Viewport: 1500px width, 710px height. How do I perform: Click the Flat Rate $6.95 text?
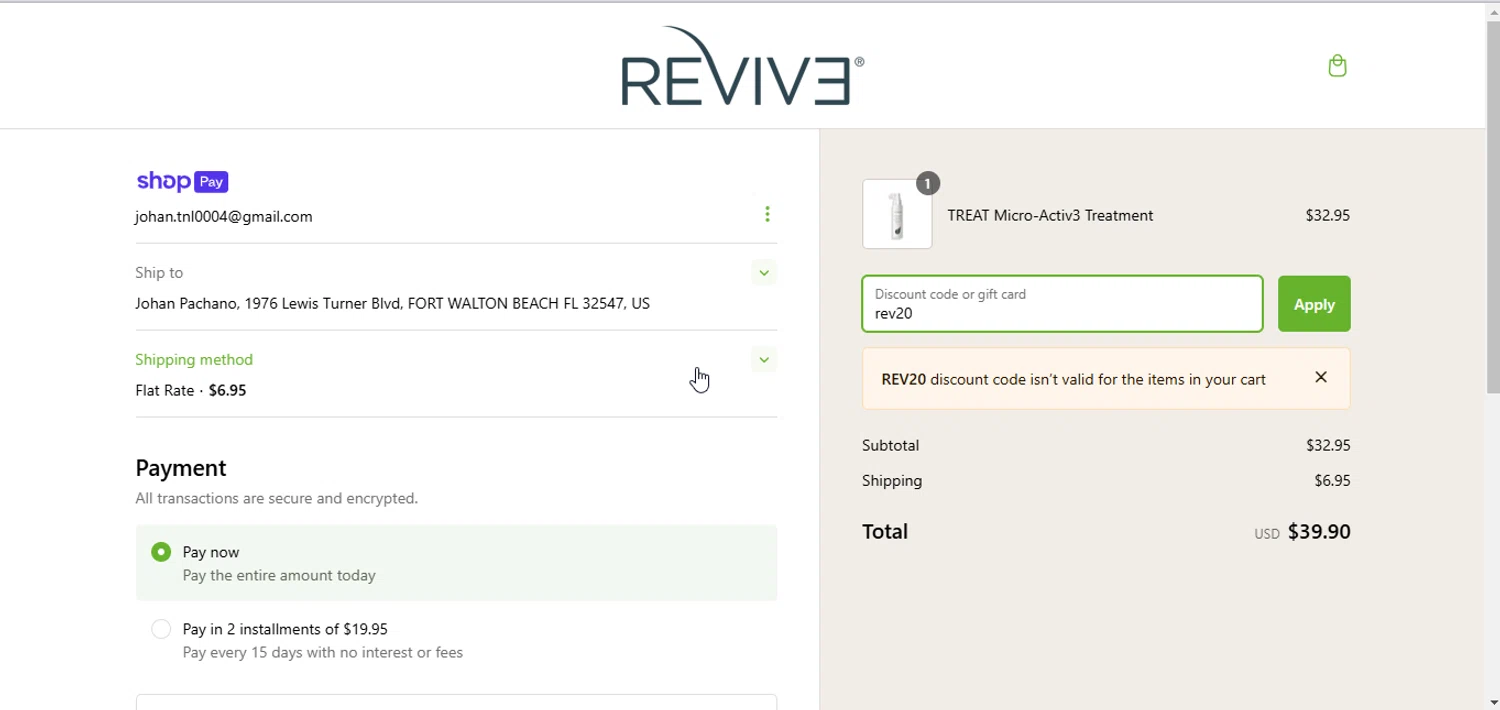pos(191,390)
